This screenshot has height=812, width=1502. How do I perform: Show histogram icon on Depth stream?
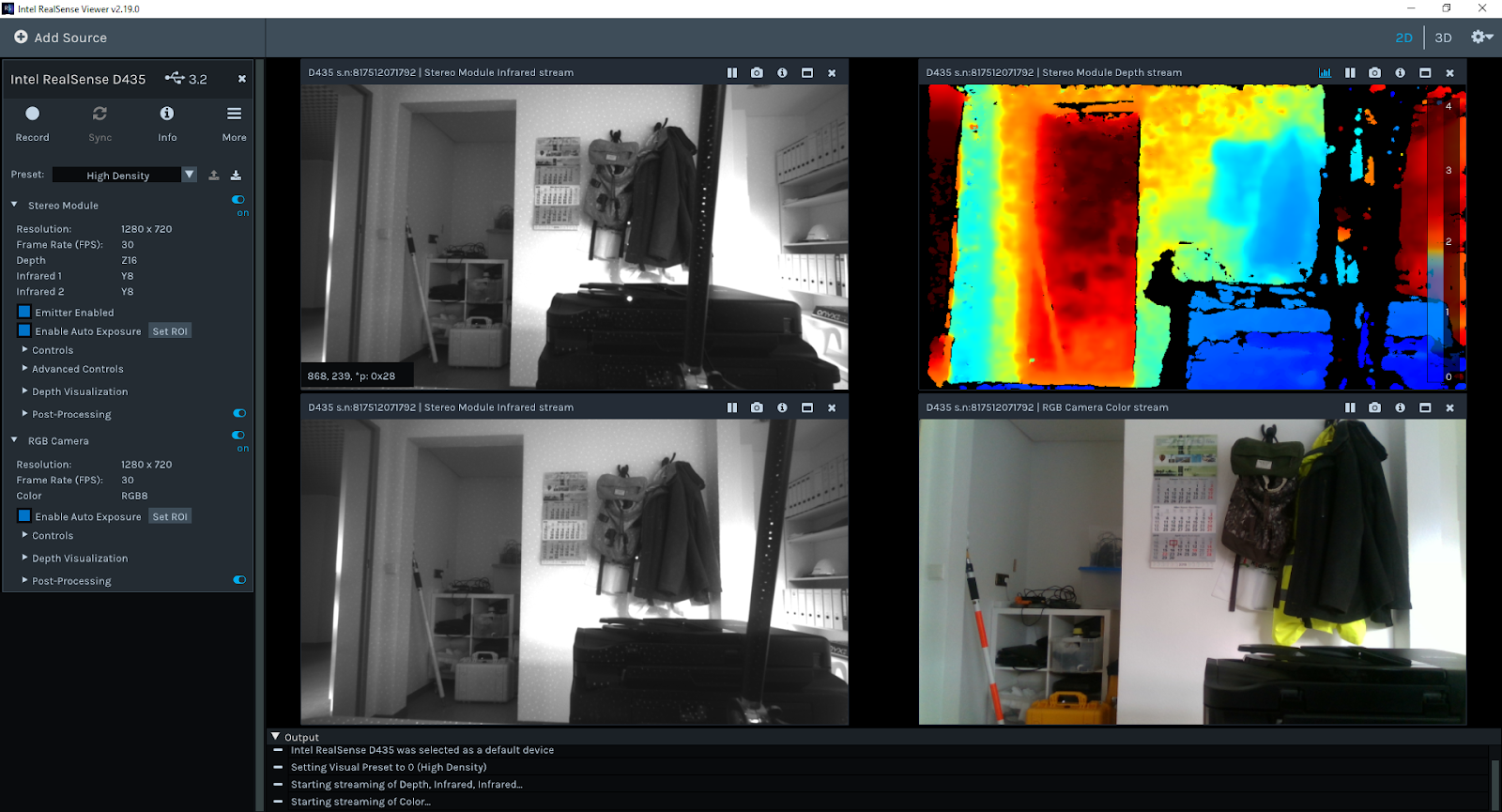coord(1325,73)
